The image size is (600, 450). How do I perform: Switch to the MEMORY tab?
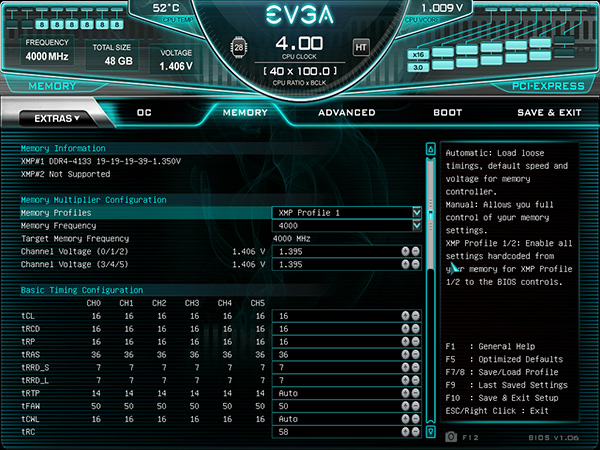pyautogui.click(x=245, y=112)
